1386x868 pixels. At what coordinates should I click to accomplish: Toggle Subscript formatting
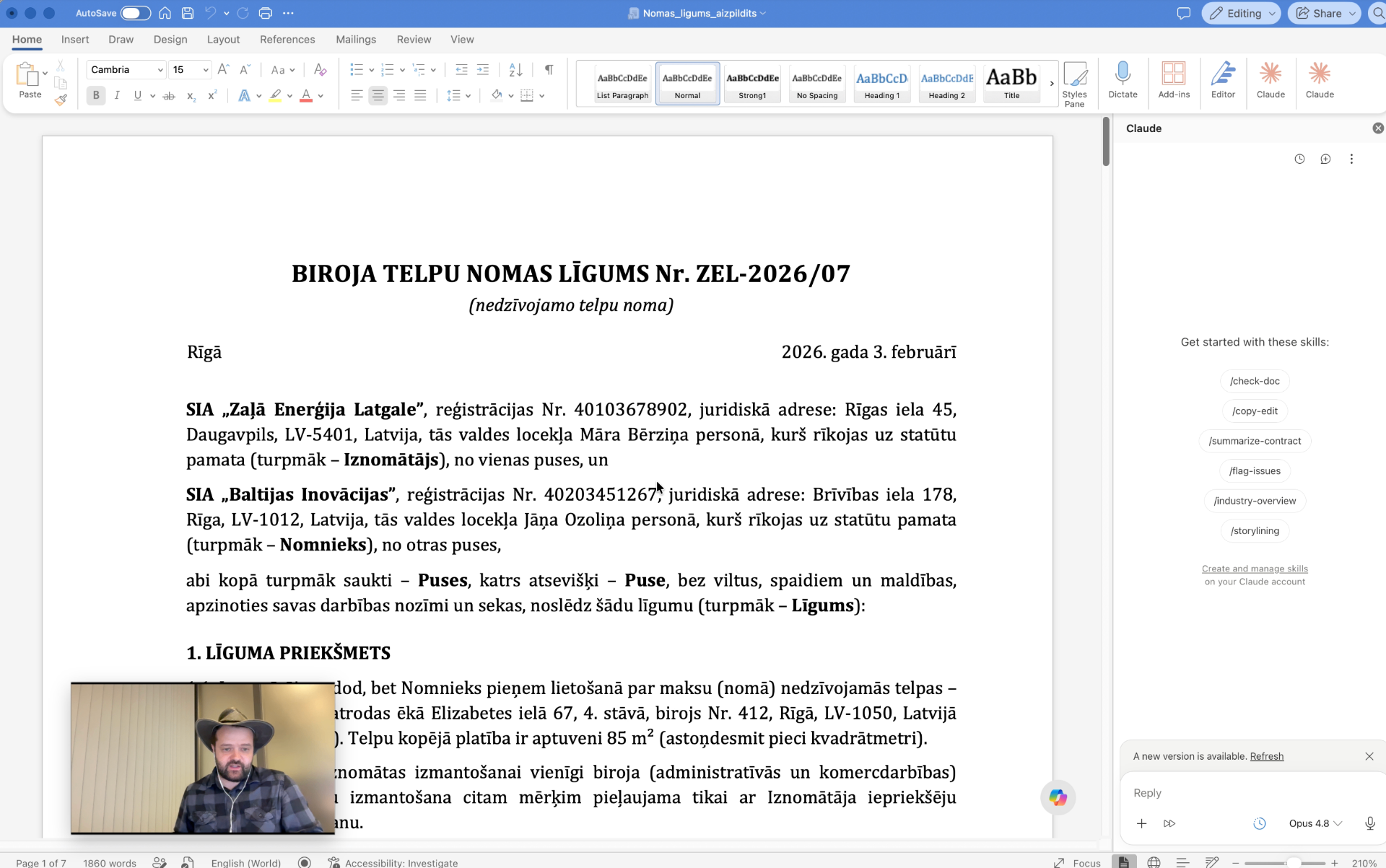click(191, 95)
